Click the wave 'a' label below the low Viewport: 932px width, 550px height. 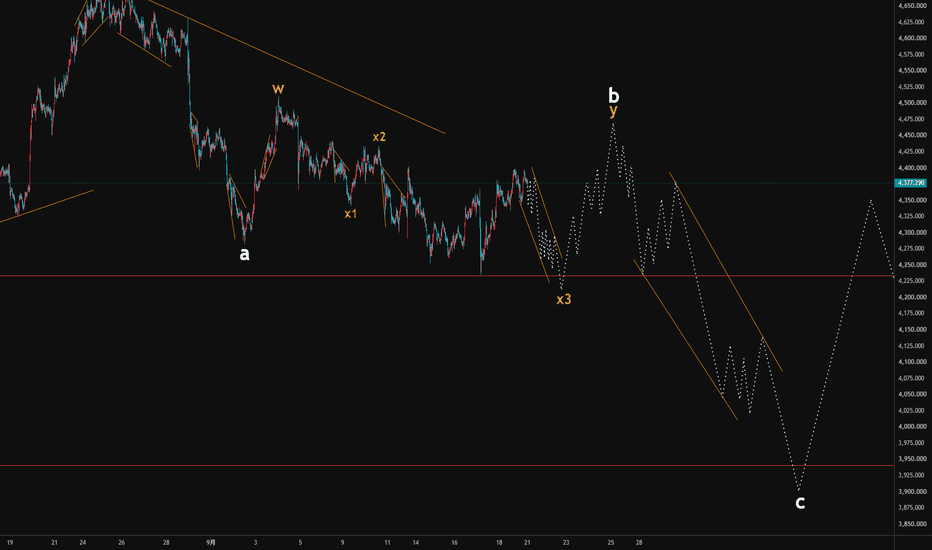coord(244,254)
